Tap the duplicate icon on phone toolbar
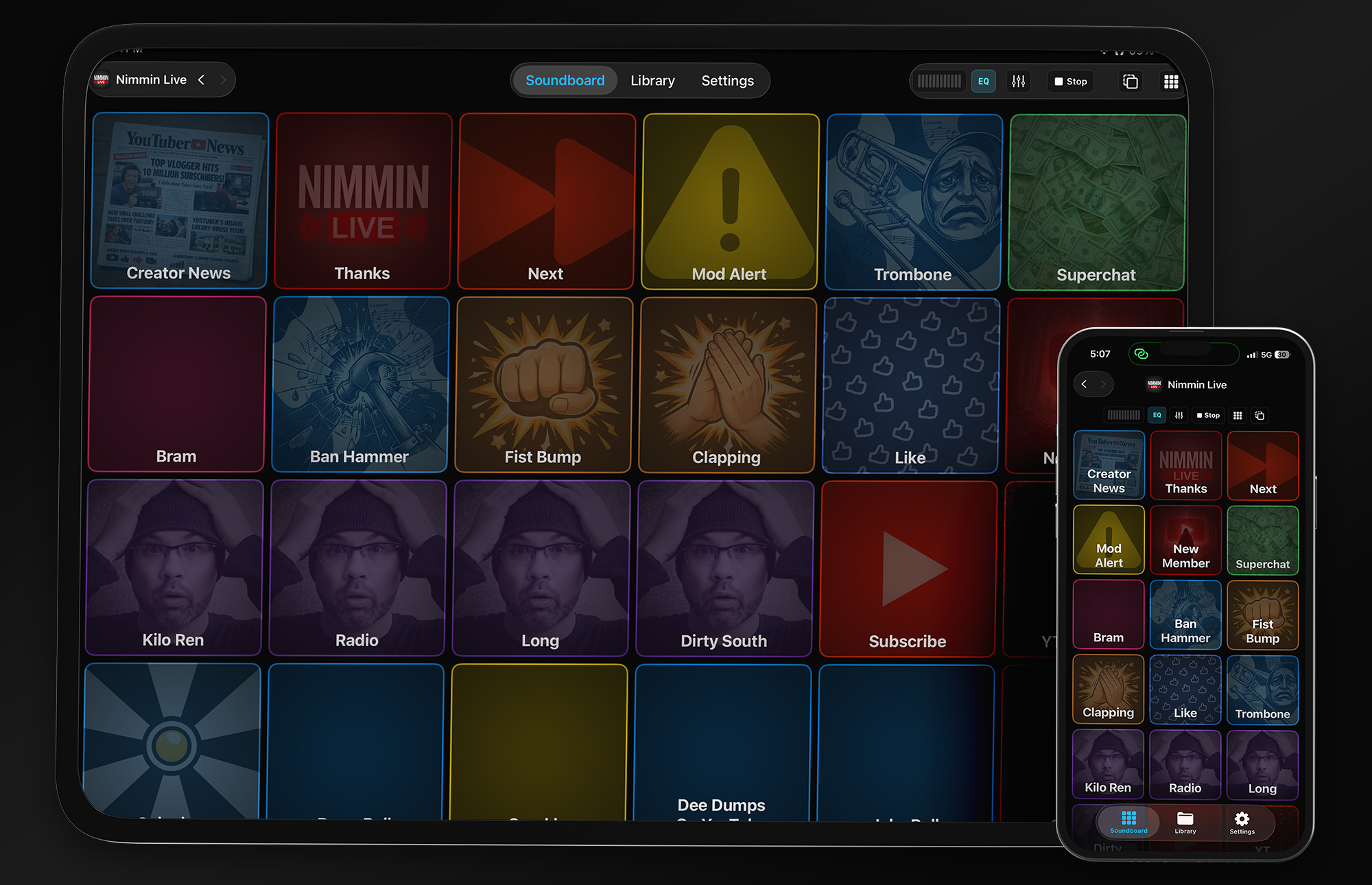 point(1259,415)
